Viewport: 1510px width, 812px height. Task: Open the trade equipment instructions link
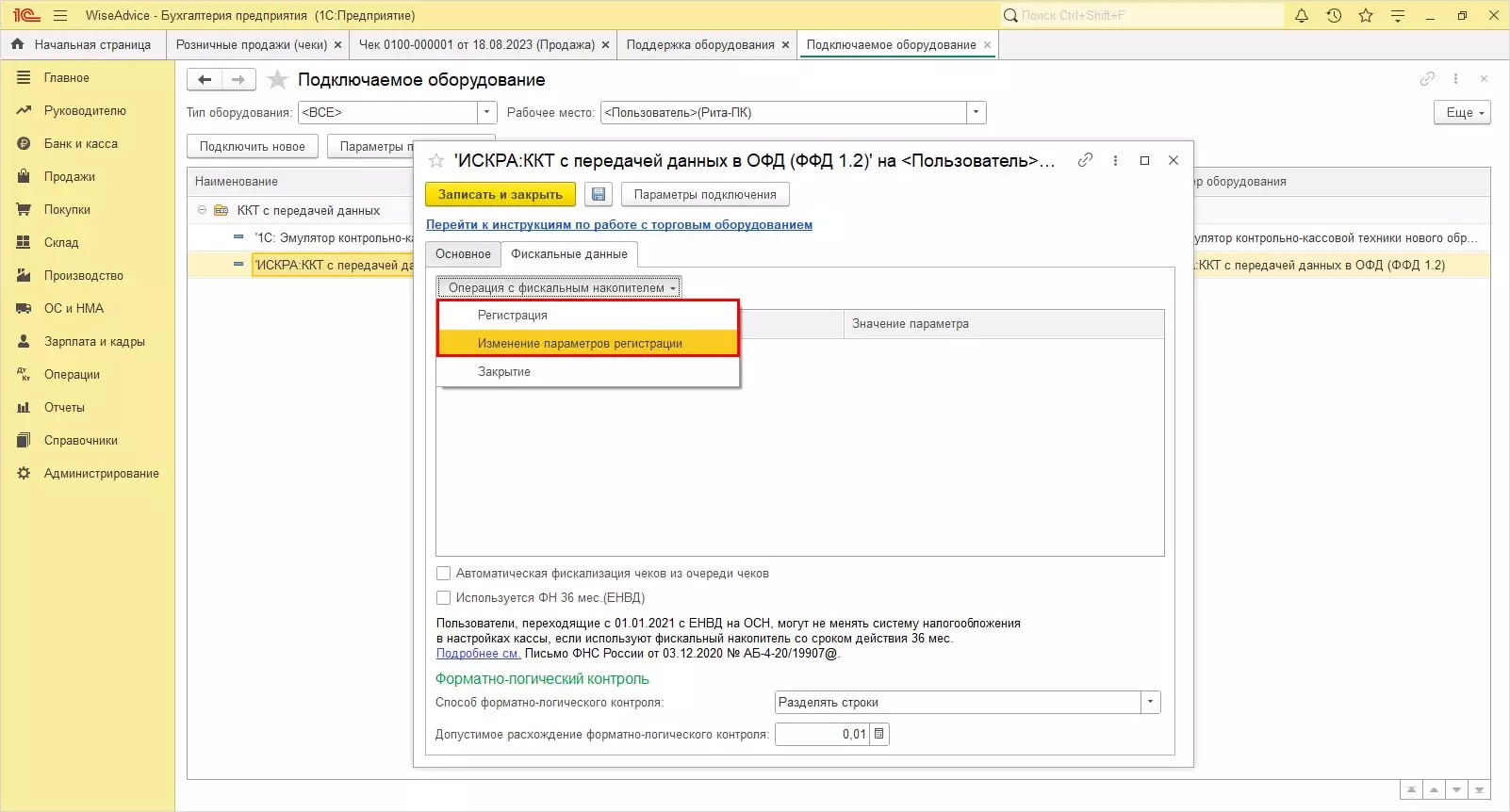tap(618, 224)
